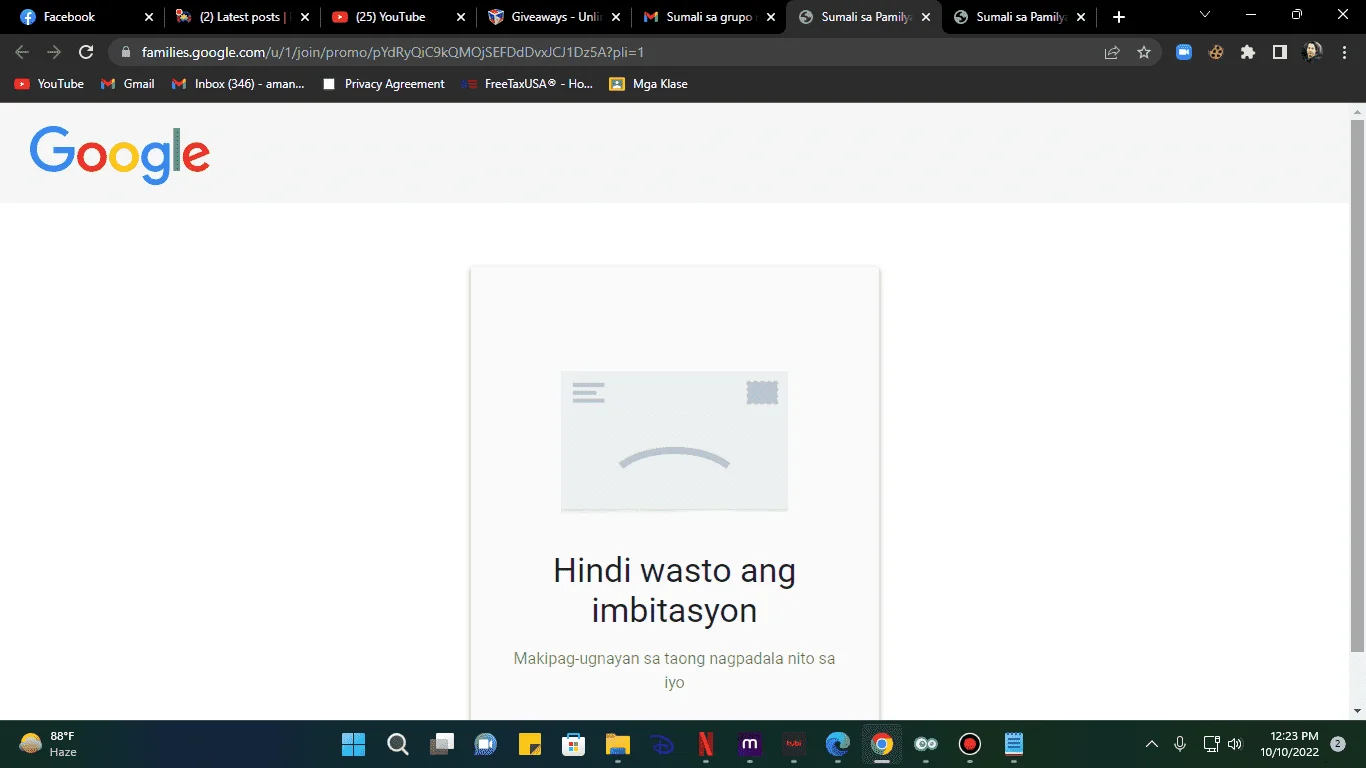Open the Windows Start menu
Image resolution: width=1366 pixels, height=768 pixels.
click(x=353, y=744)
